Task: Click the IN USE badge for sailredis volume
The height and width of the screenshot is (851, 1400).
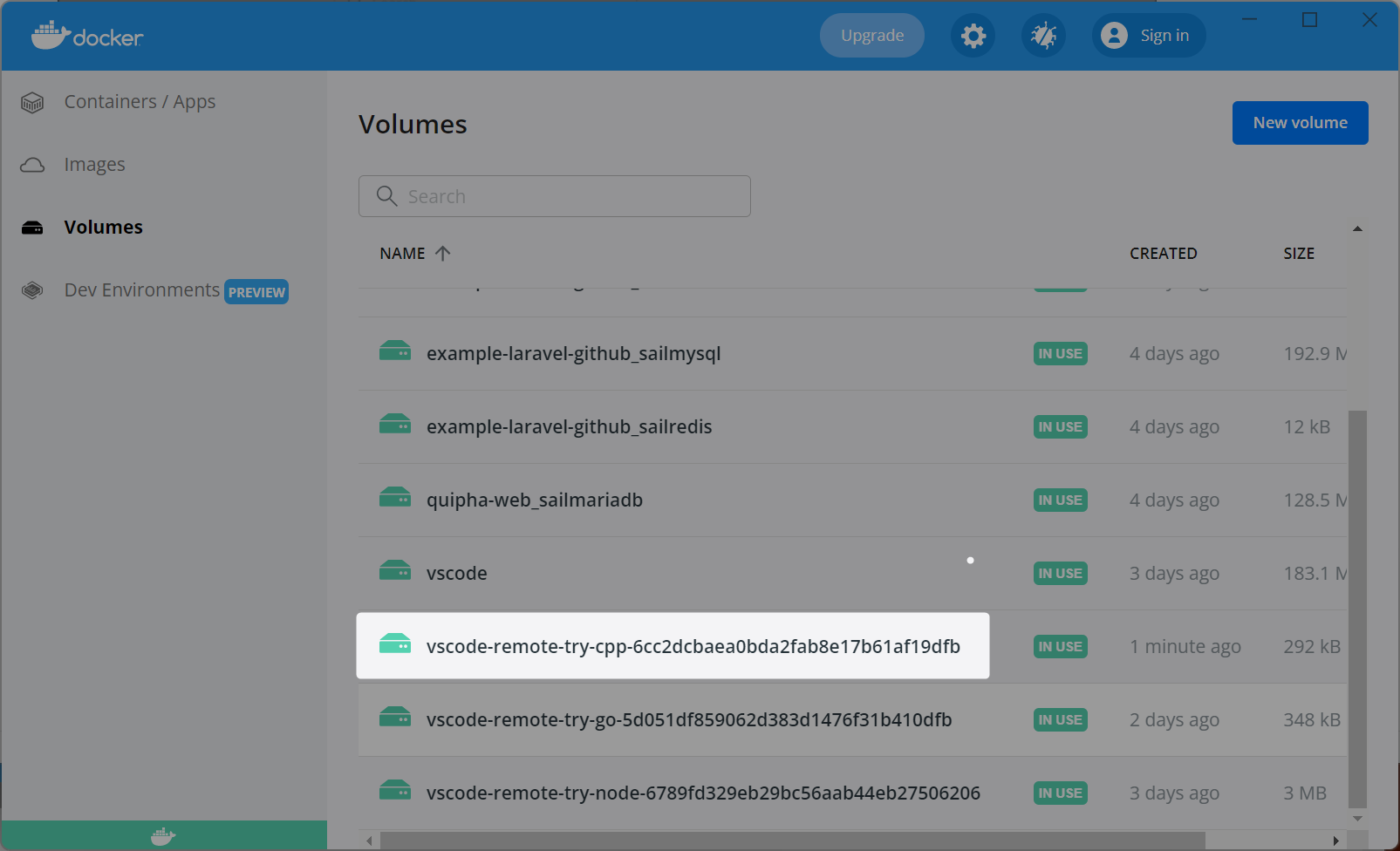Action: [1061, 427]
